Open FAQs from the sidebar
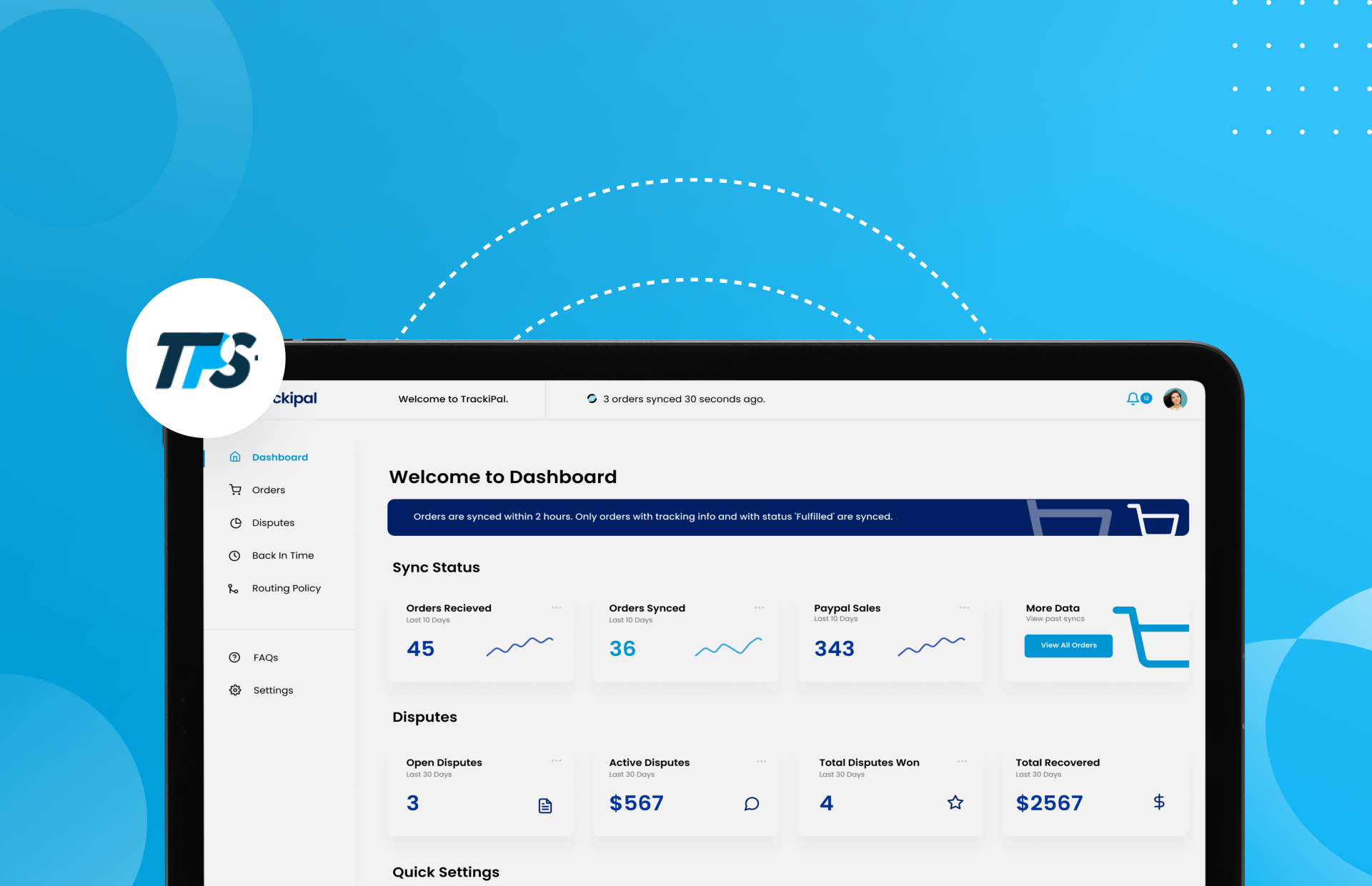The height and width of the screenshot is (886, 1372). coord(265,658)
